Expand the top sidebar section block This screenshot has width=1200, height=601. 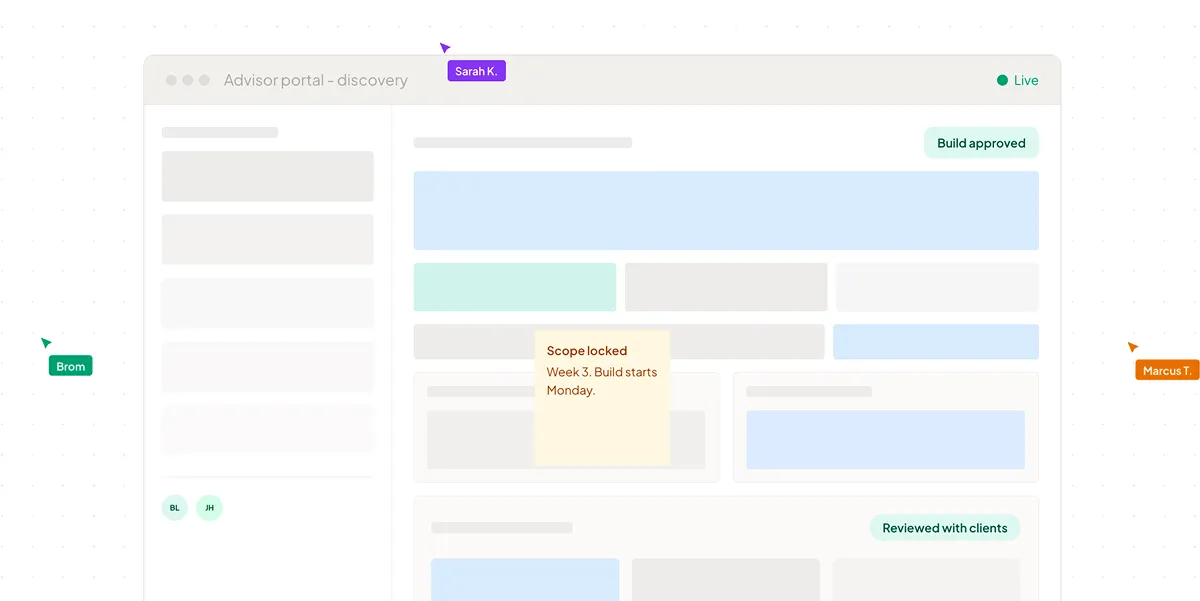point(267,176)
